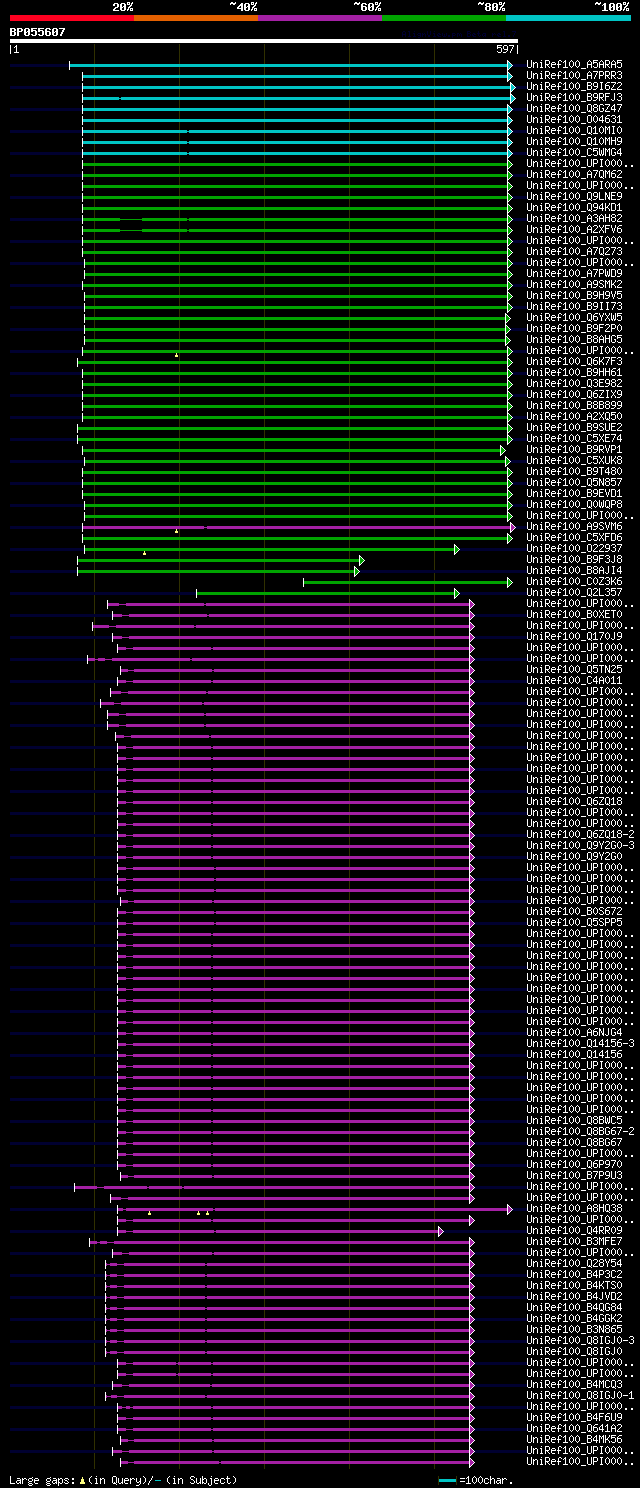640x1488 pixels.
Task: Open hit UniRef100_A5ARA5
Action: [574, 64]
